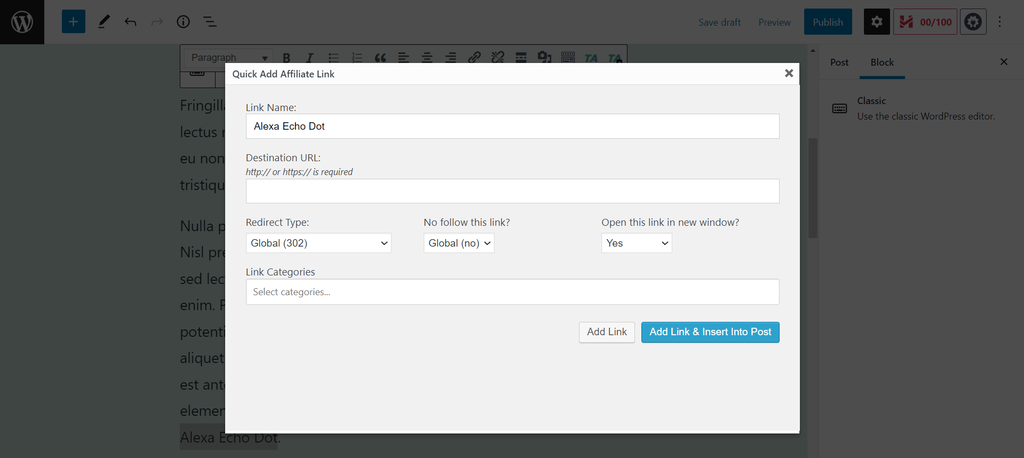The image size is (1024, 458).
Task: Click the Link Name text field
Action: click(512, 126)
